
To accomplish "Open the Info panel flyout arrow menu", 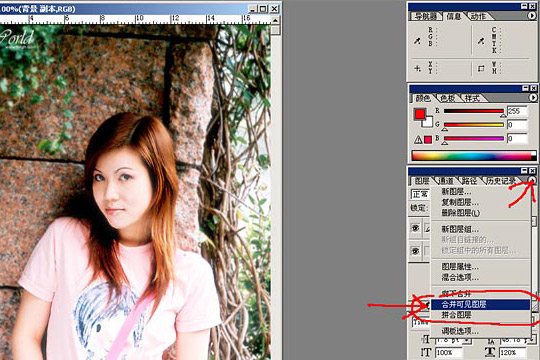I will [x=531, y=16].
